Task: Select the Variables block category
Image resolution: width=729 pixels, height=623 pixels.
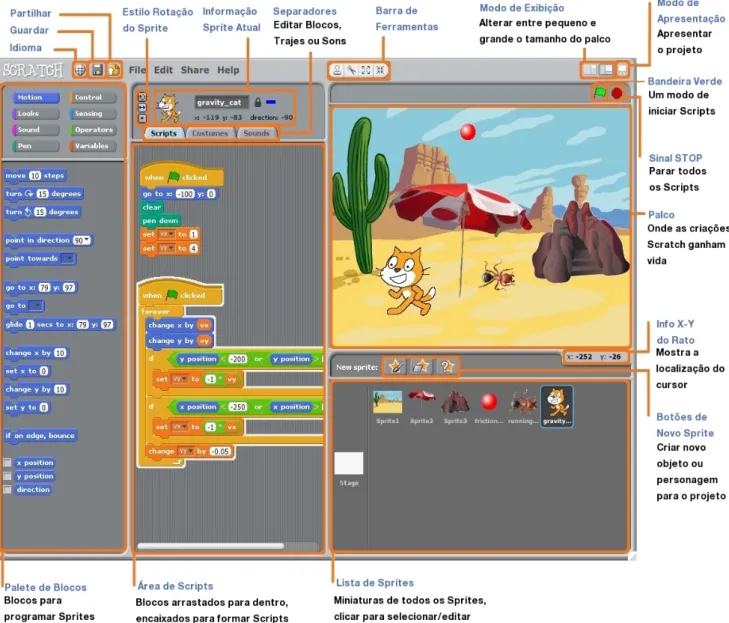Action: [x=93, y=146]
